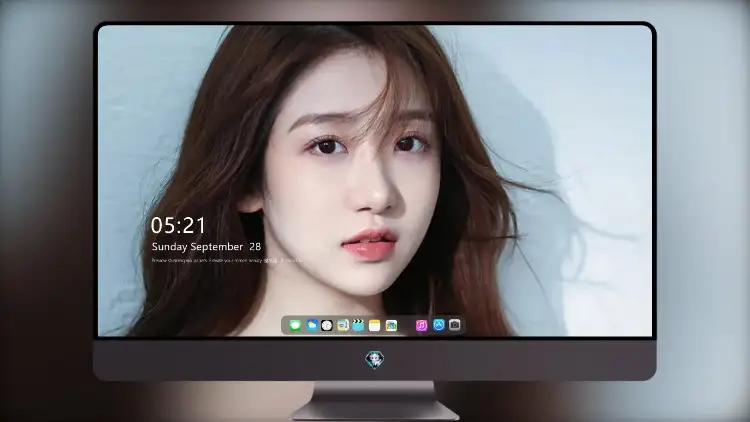
Task: Click the 05:21 clock display
Action: 178,225
